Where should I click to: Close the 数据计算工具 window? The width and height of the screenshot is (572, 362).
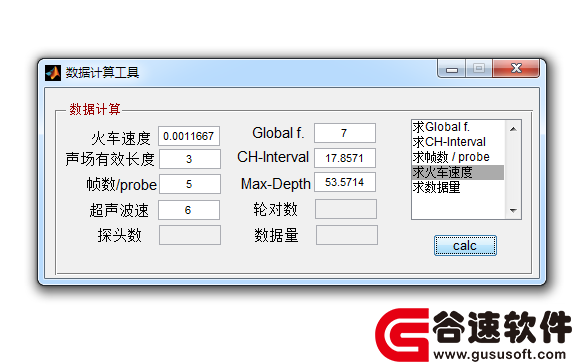[x=516, y=68]
